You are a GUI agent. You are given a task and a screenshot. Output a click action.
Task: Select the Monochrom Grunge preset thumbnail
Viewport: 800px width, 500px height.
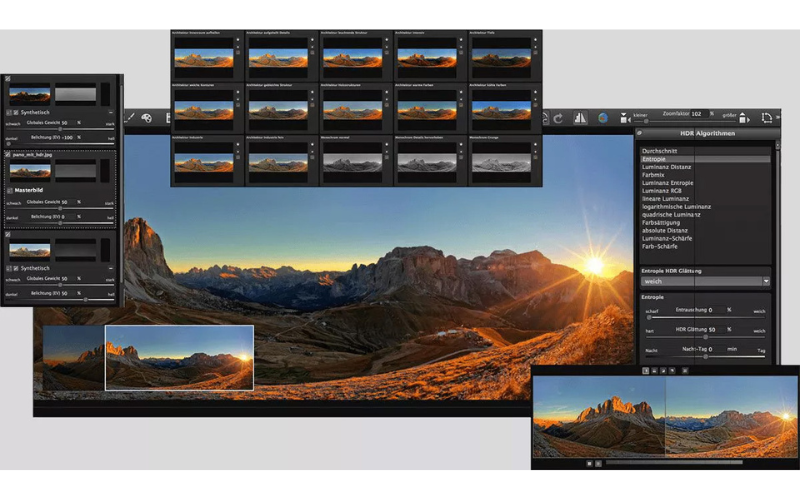click(501, 163)
